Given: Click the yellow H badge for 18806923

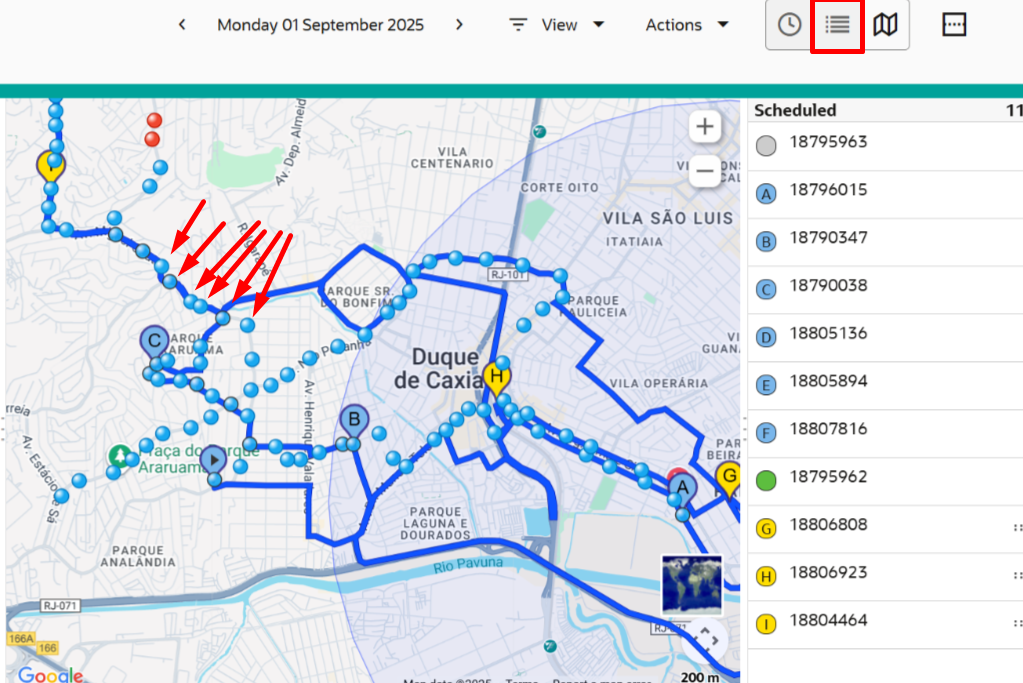Looking at the screenshot, I should [x=766, y=577].
